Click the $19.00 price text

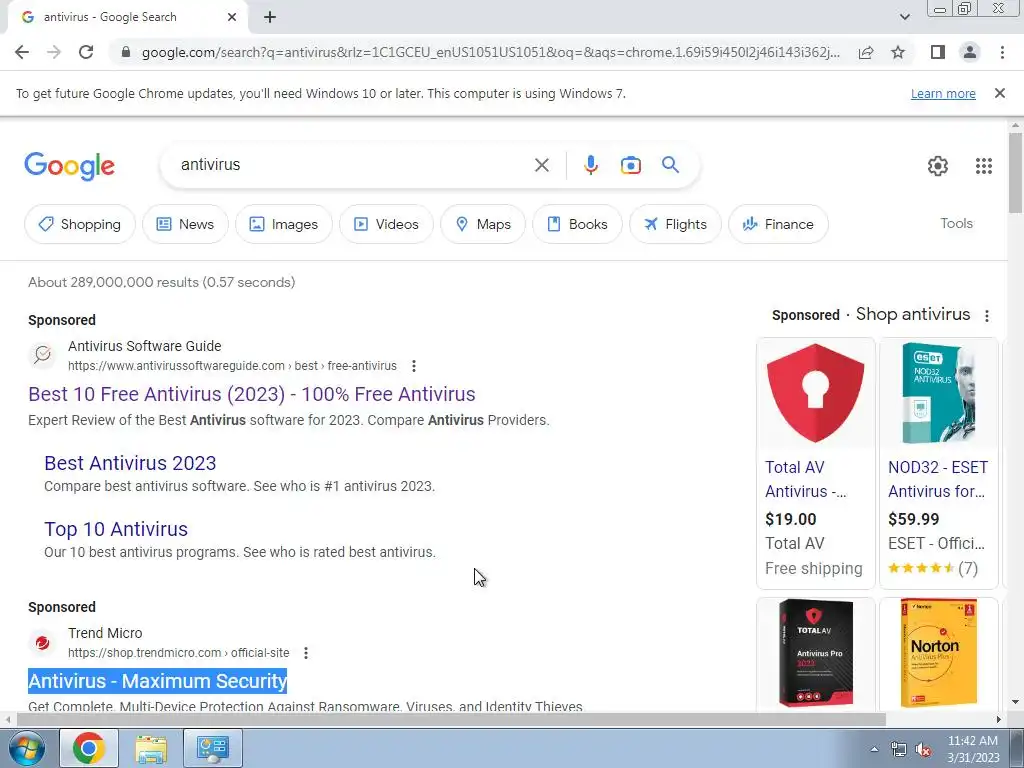[790, 520]
